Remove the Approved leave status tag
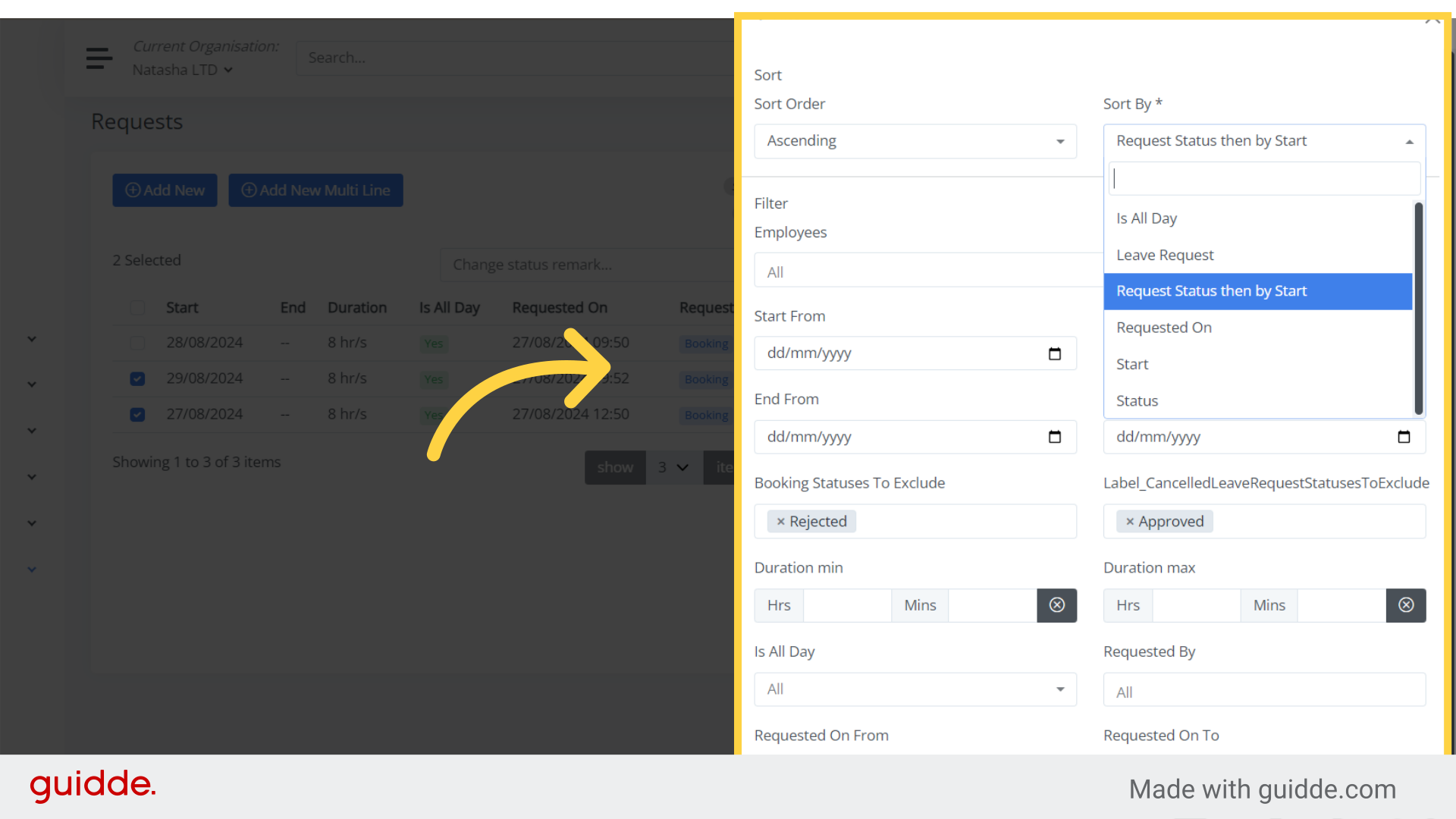This screenshot has height=819, width=1456. pyautogui.click(x=1130, y=522)
